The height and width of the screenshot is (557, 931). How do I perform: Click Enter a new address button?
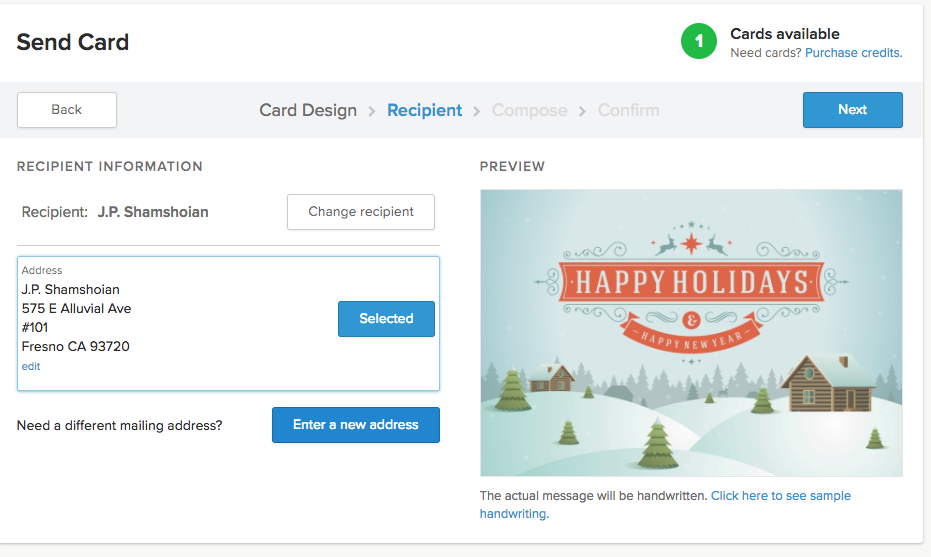(x=356, y=425)
